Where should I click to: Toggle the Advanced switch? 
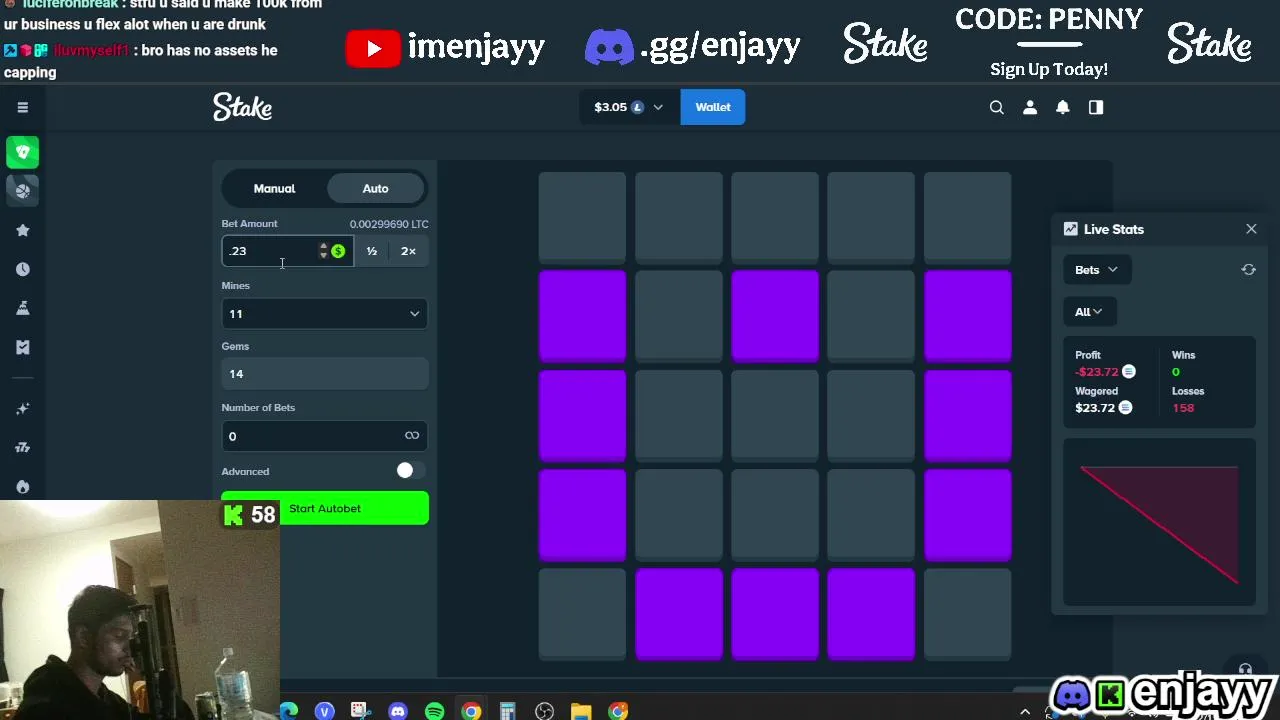click(408, 471)
